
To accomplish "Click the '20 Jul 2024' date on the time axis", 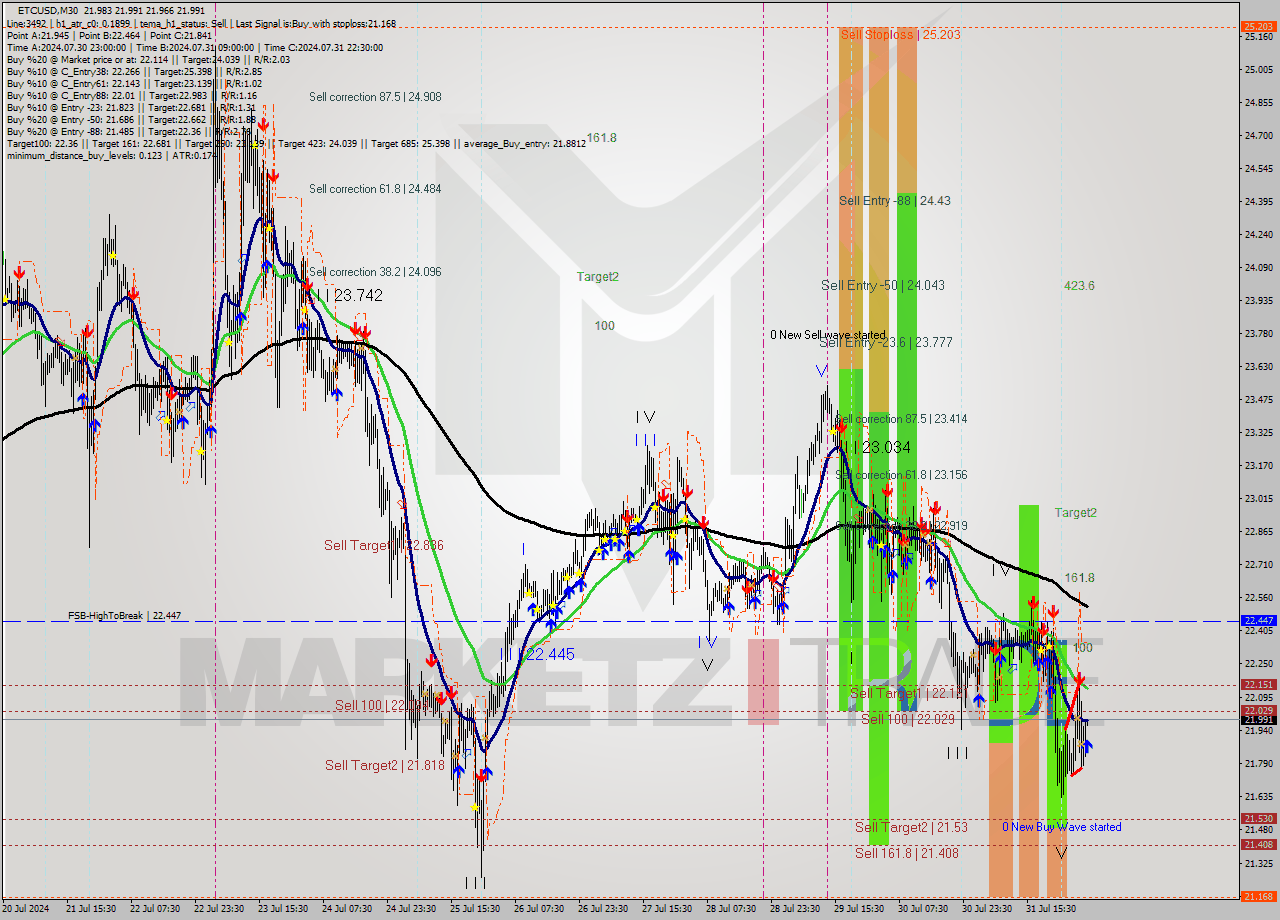I will (26, 909).
